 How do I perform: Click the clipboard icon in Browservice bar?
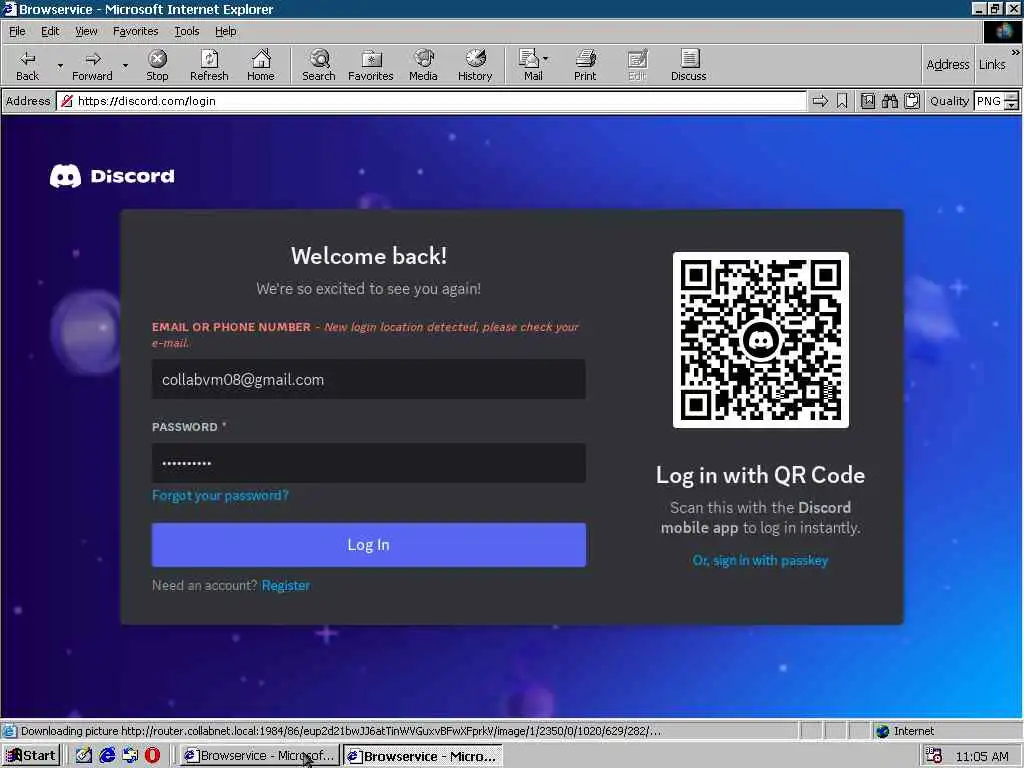(912, 101)
